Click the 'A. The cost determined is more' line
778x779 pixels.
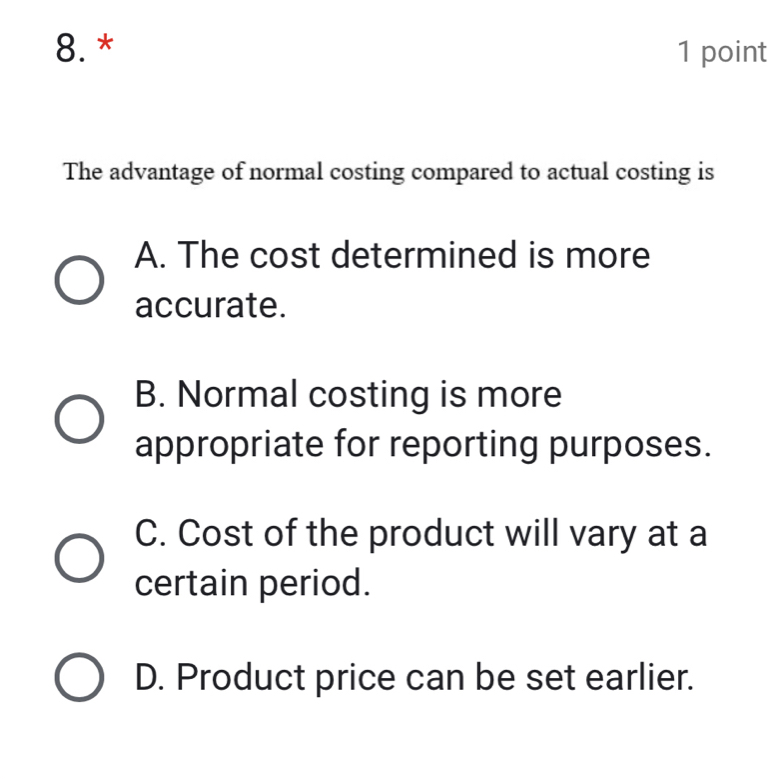tap(392, 256)
